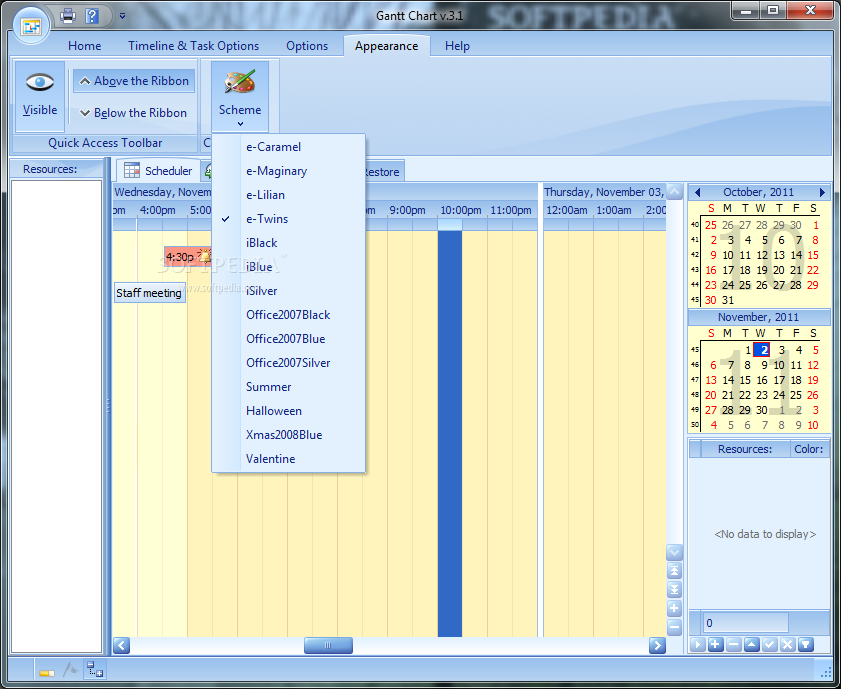Select November 2 in the calendar
The width and height of the screenshot is (841, 689).
click(762, 350)
